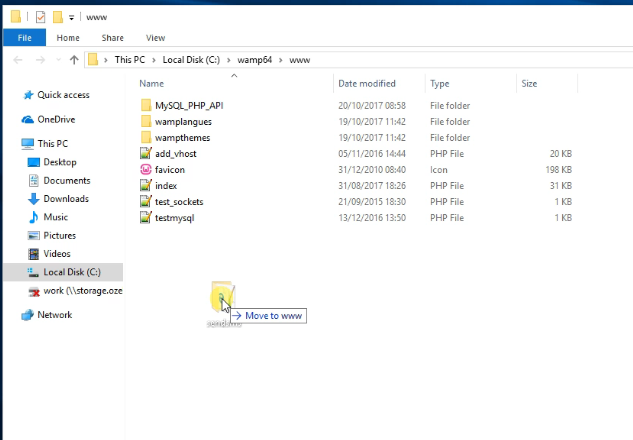This screenshot has width=633, height=440.
Task: Open Pictures in navigation pane
Action: coord(59,235)
